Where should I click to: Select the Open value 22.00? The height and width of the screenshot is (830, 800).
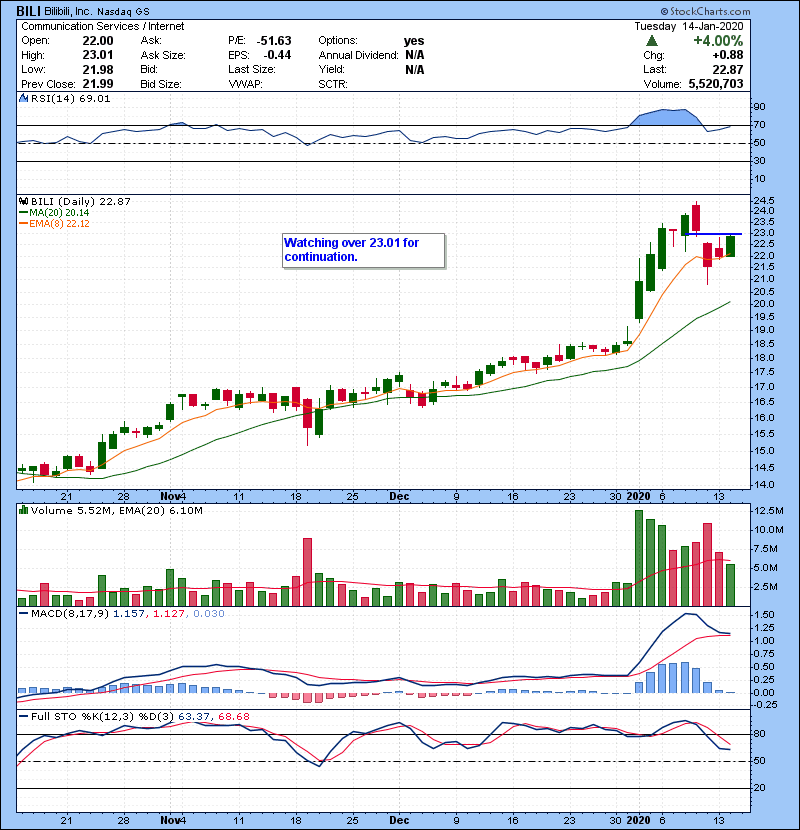pyautogui.click(x=98, y=41)
